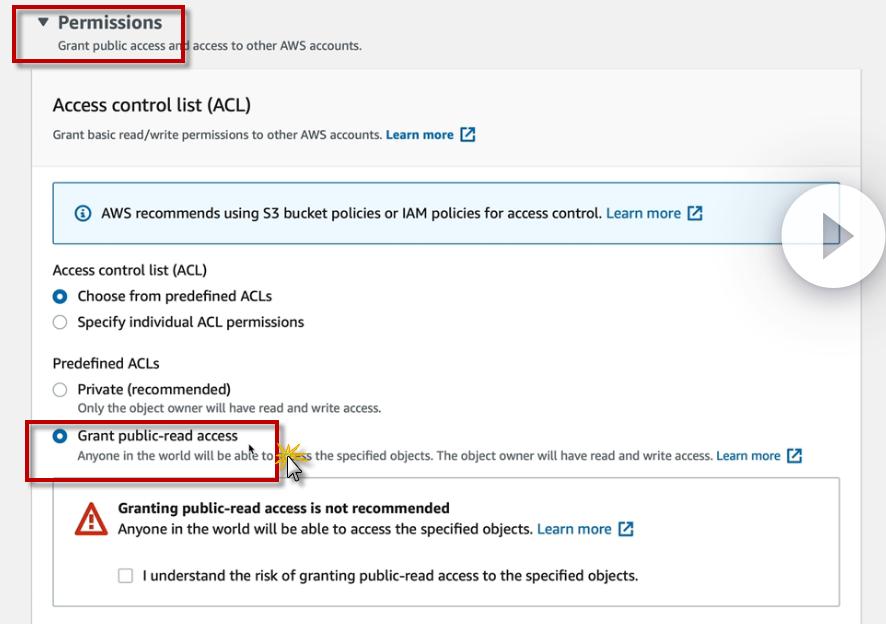
Task: Click external link icon after the public-read description
Action: (795, 456)
